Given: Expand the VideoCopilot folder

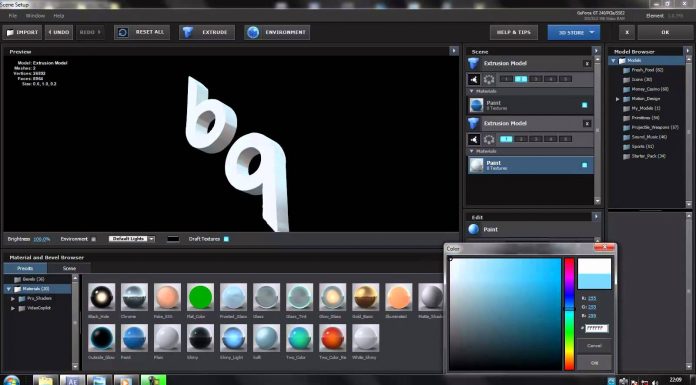Looking at the screenshot, I should click(13, 308).
